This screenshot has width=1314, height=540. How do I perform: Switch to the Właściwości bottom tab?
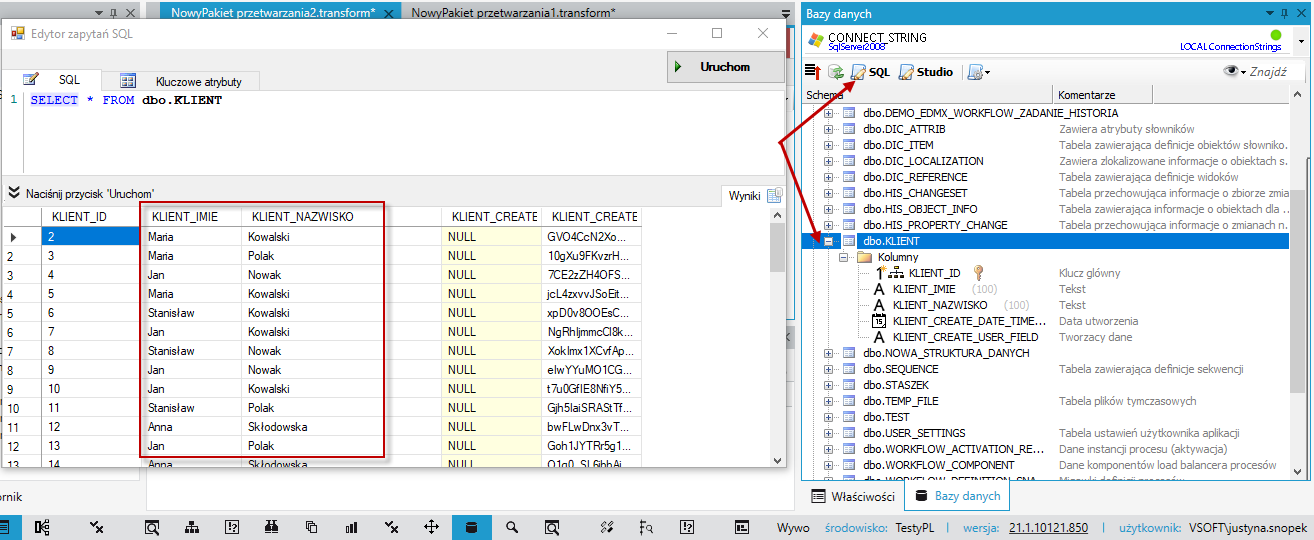point(852,496)
